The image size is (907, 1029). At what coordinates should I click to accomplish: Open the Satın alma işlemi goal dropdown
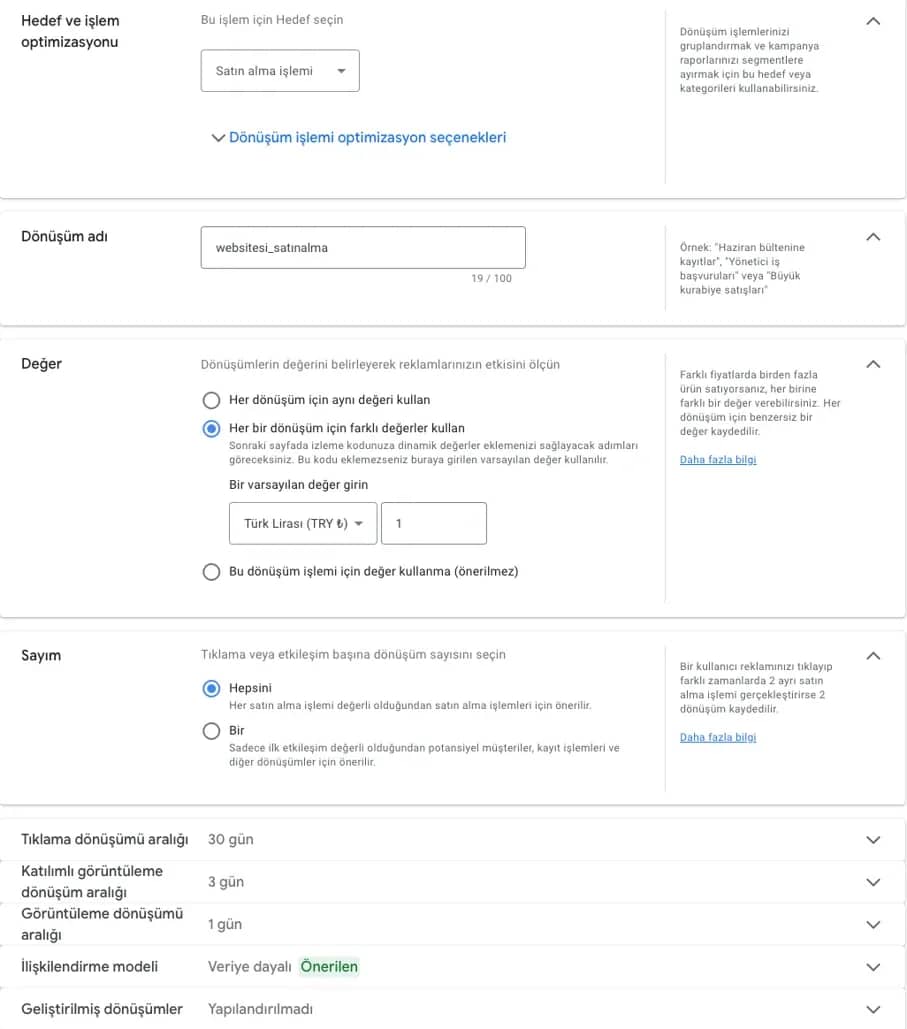tap(280, 71)
